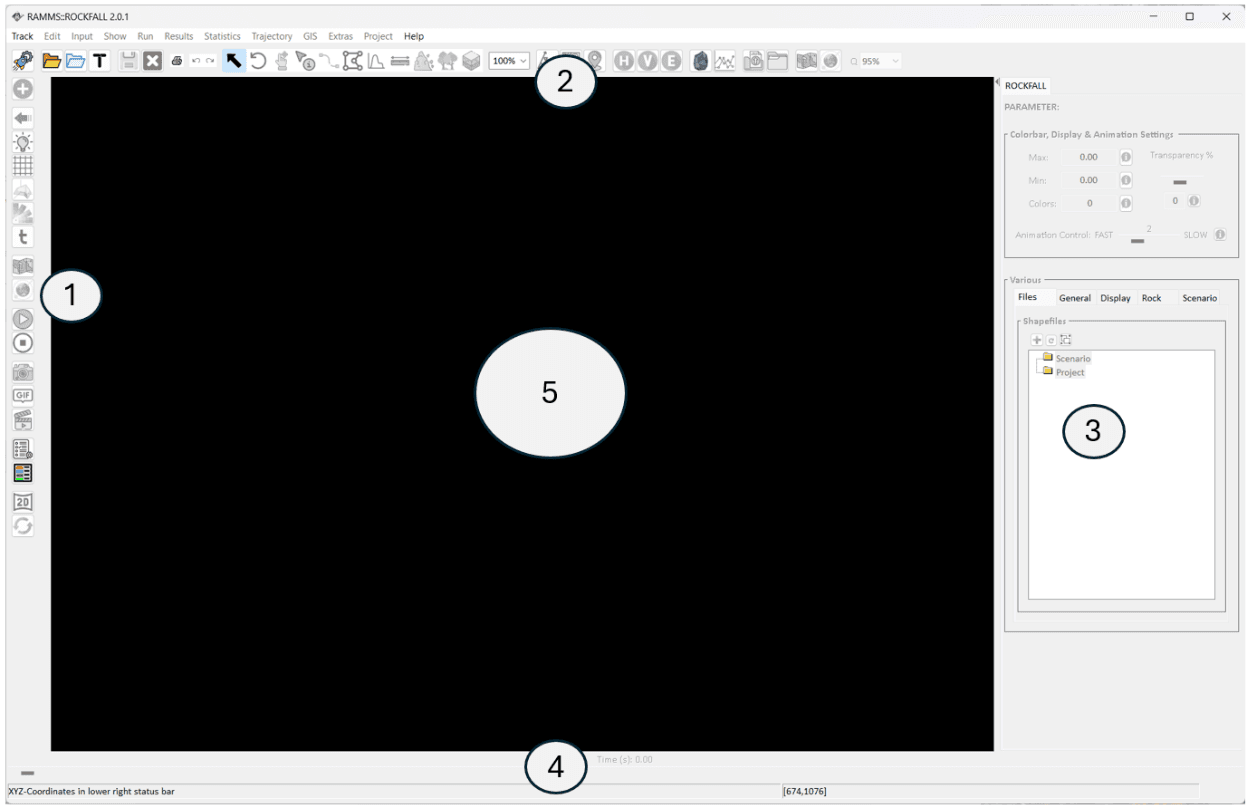
Task: Click the light bulb icon in sidebar
Action: pos(22,140)
